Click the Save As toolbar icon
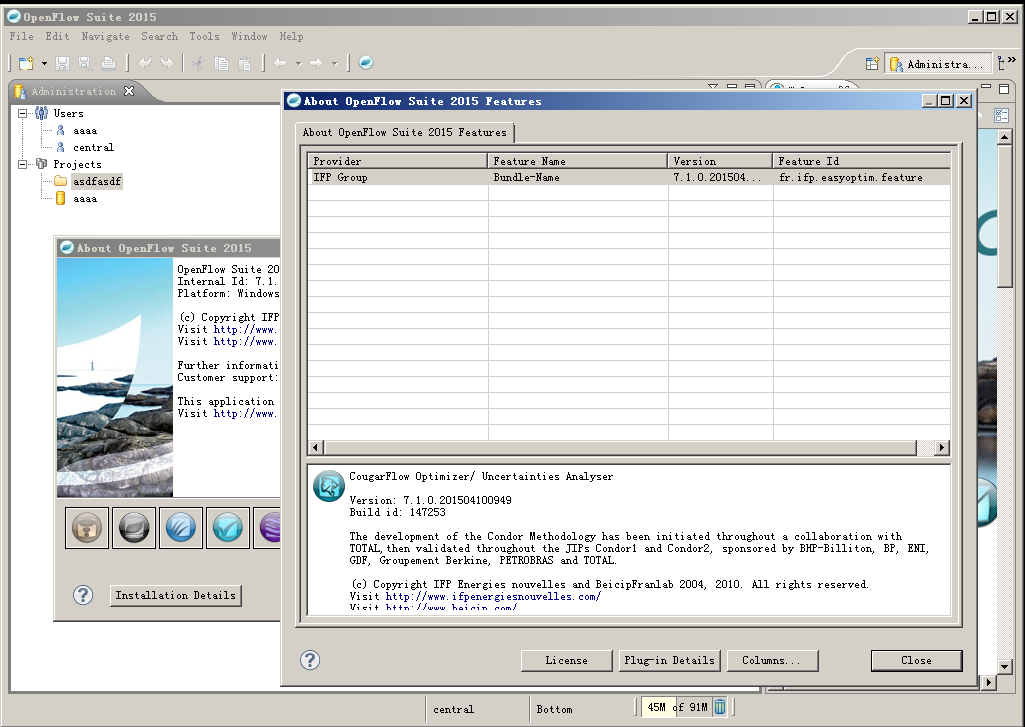Image resolution: width=1025 pixels, height=727 pixels. click(84, 63)
